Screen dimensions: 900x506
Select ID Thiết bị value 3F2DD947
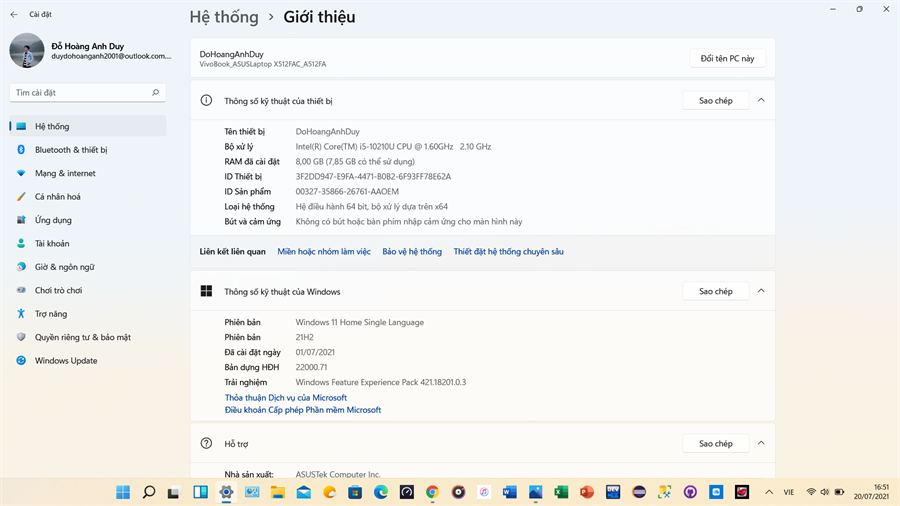point(373,177)
